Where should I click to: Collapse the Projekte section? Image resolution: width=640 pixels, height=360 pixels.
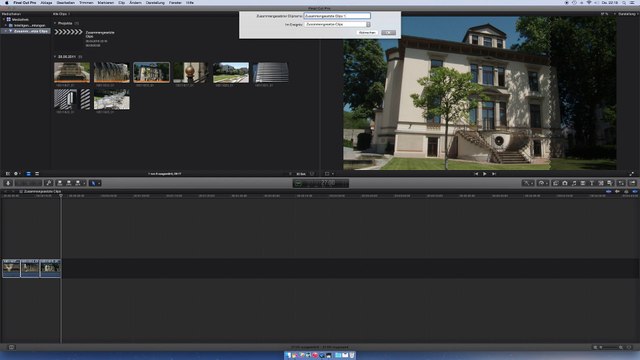click(x=55, y=23)
